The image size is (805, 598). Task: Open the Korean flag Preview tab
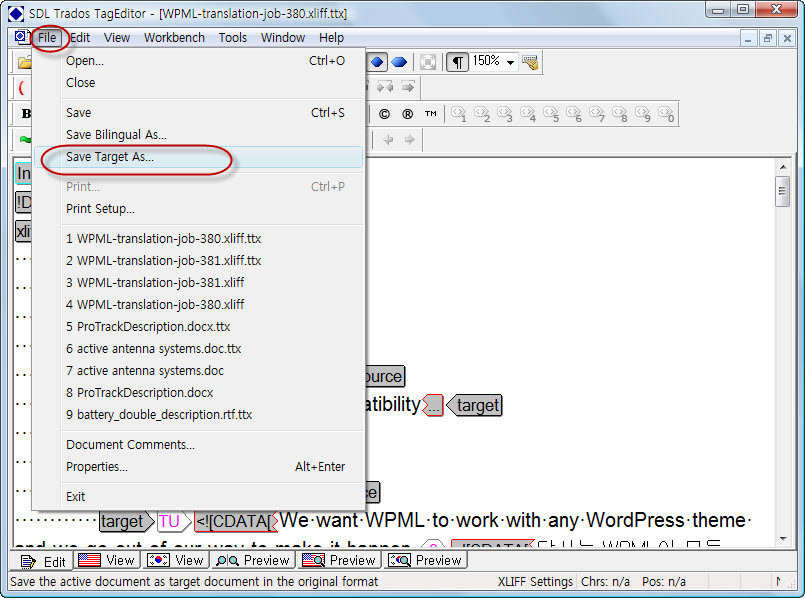(425, 560)
